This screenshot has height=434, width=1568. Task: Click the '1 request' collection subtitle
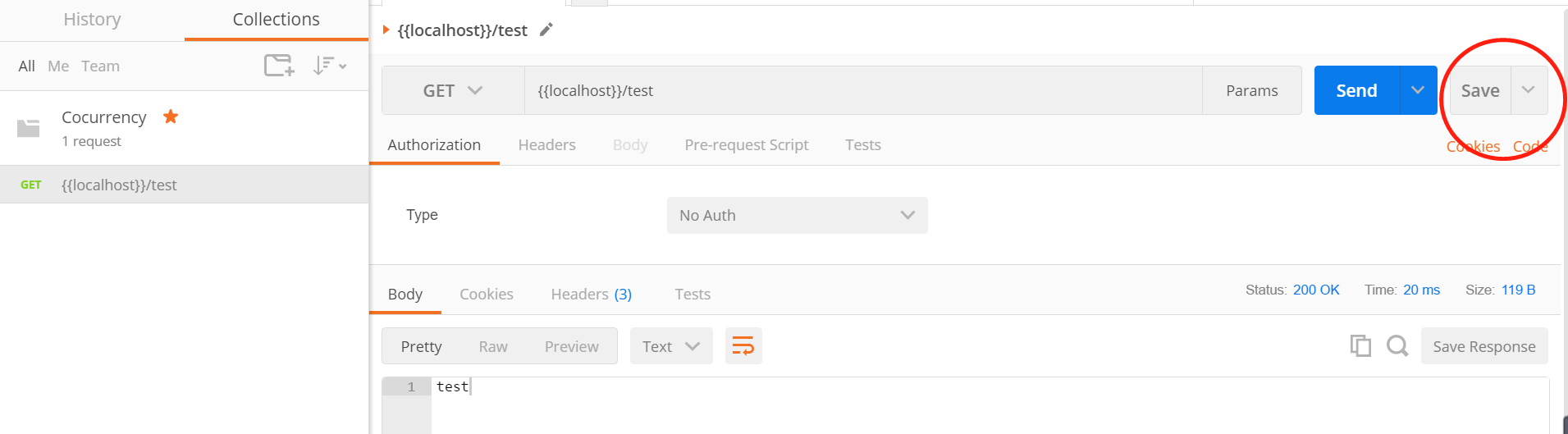91,141
